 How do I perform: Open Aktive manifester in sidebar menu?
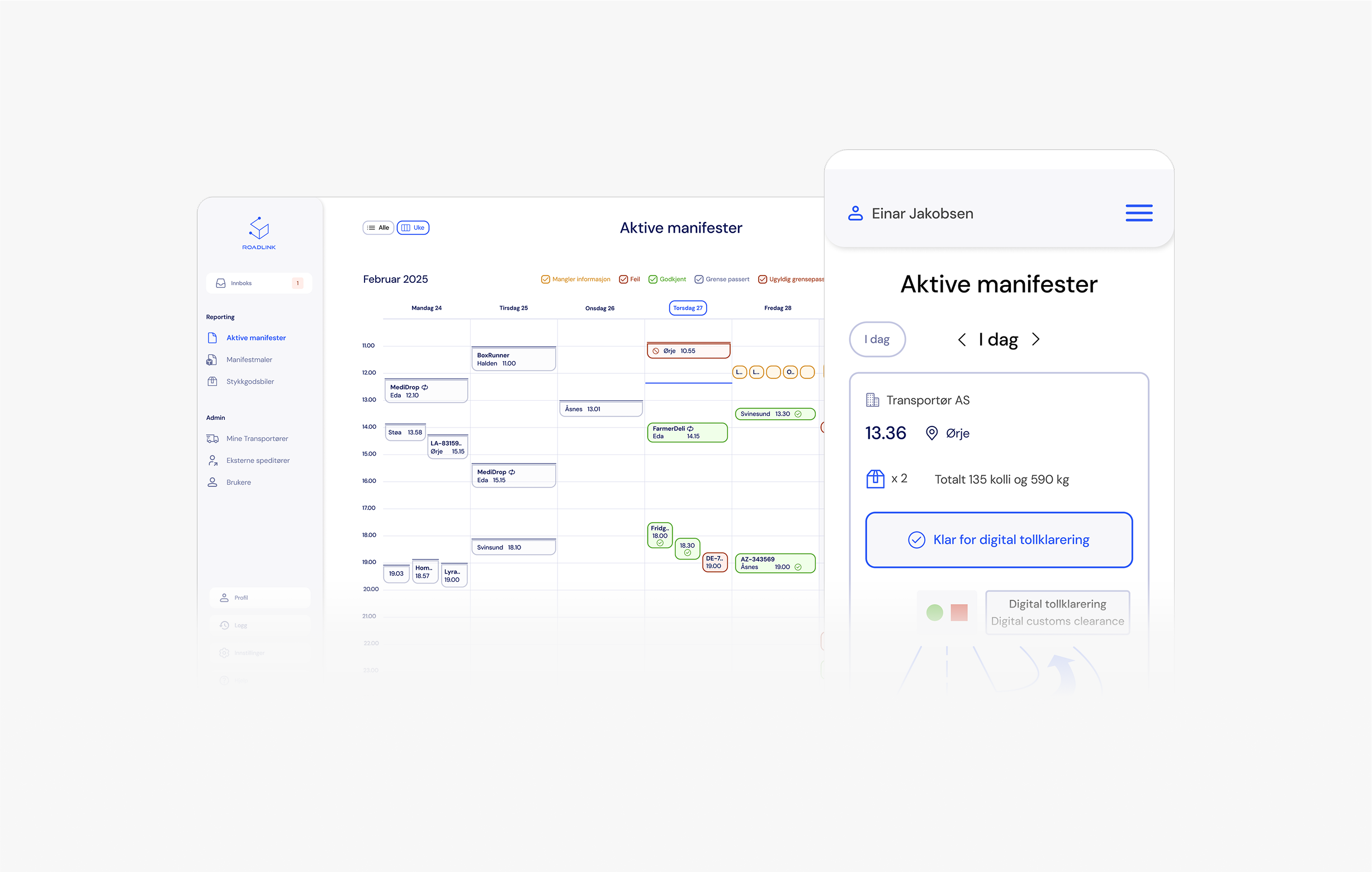[x=256, y=338]
